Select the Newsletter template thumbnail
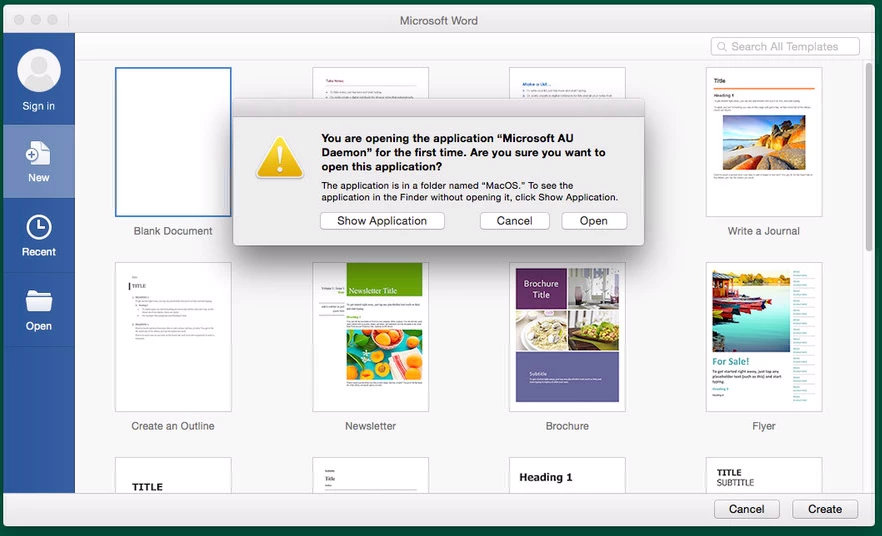 371,336
